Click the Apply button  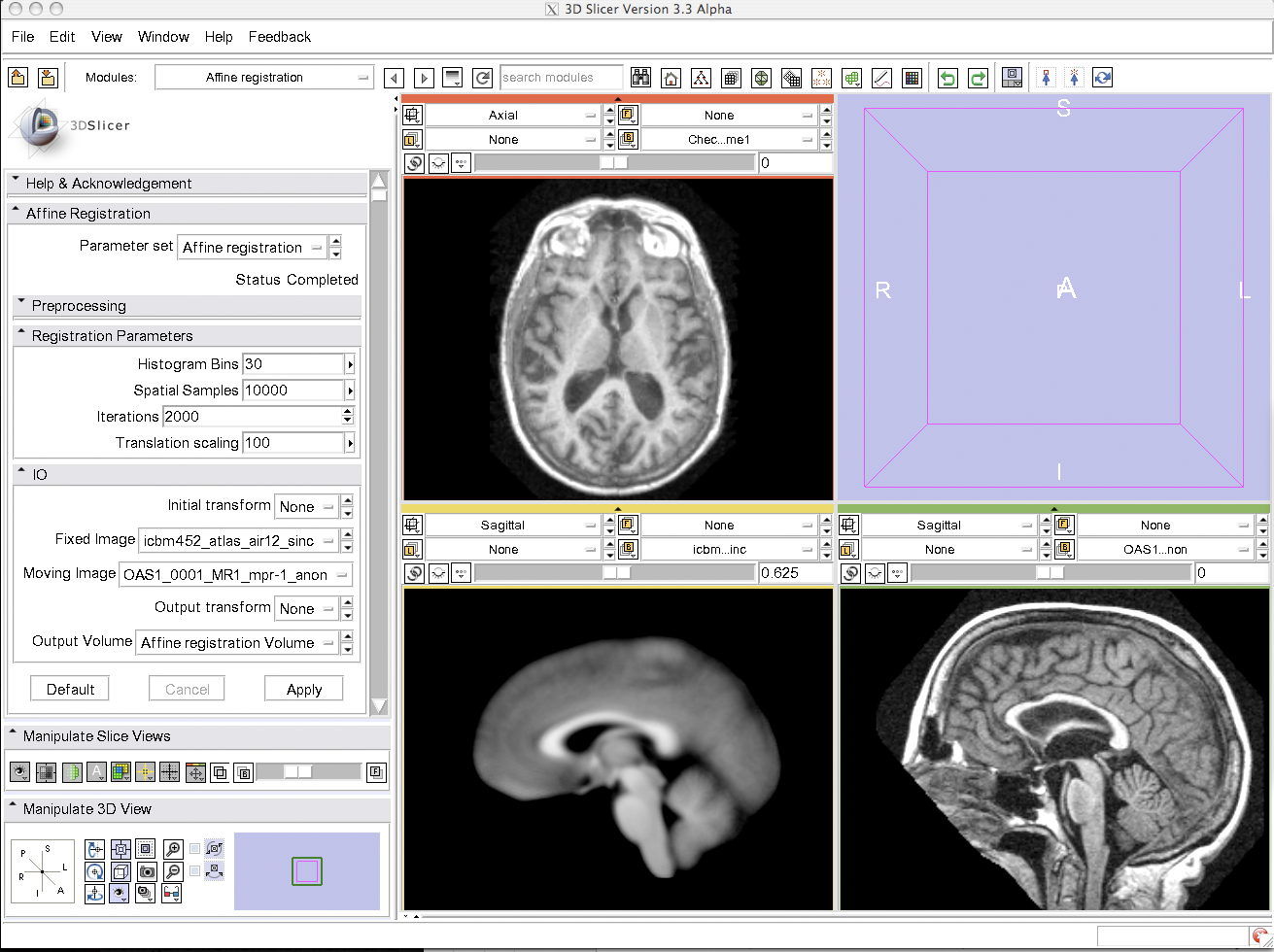click(304, 689)
